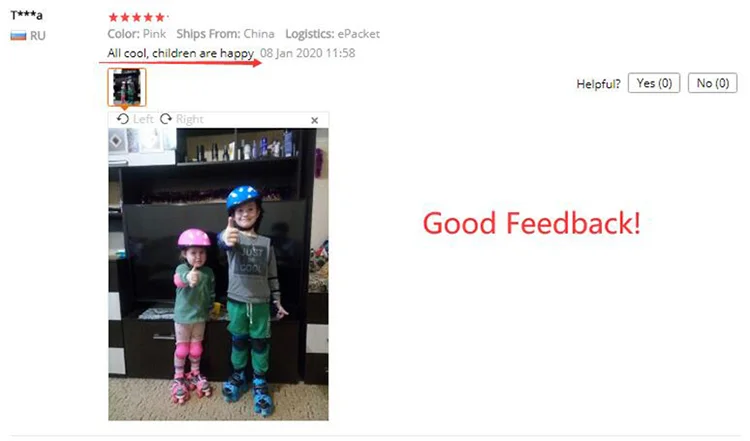Click the "All cool, children are happy" text
The width and height of the screenshot is (750, 441).
[180, 53]
